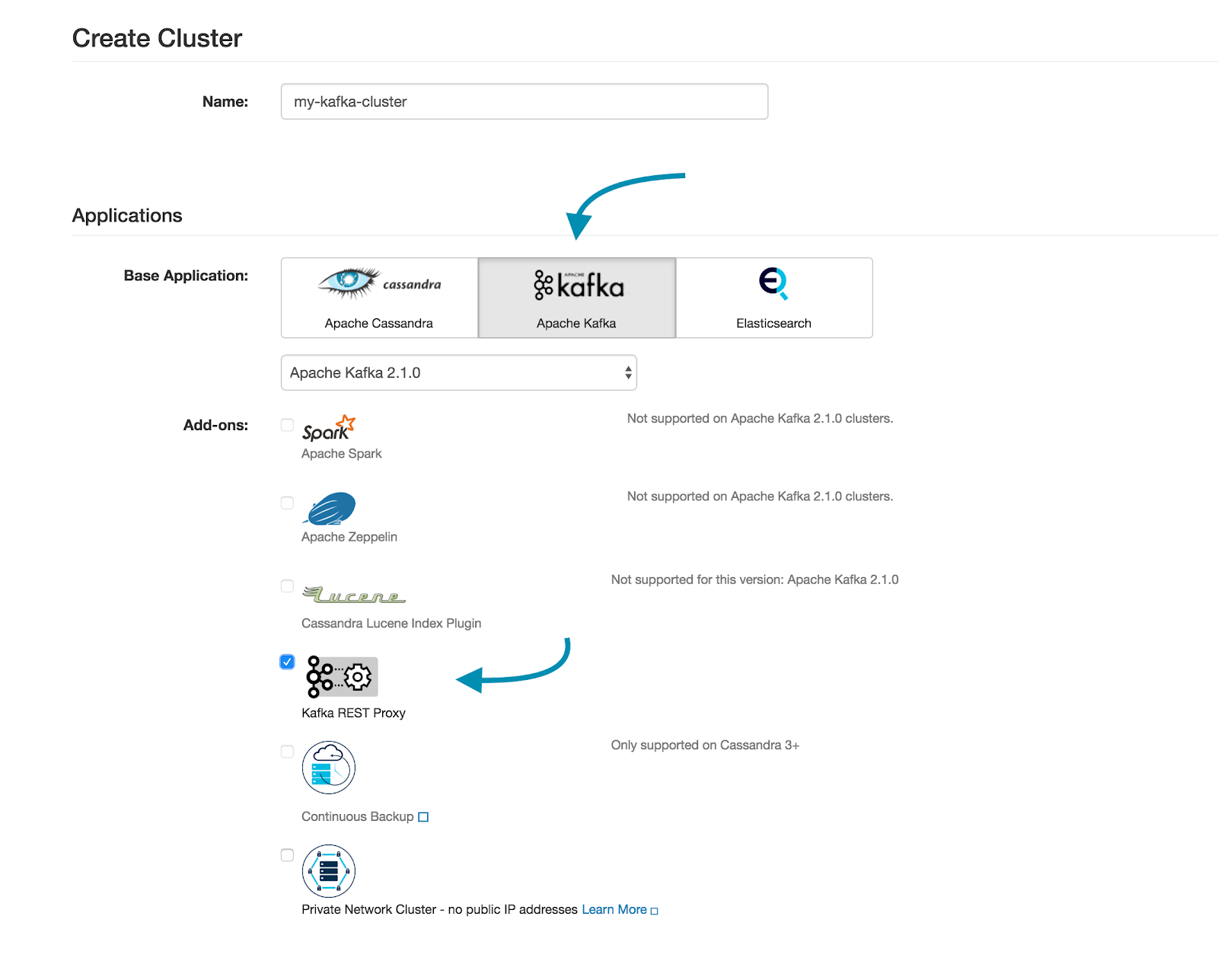Click the Create Cluster heading
1218x980 pixels.
tap(157, 38)
